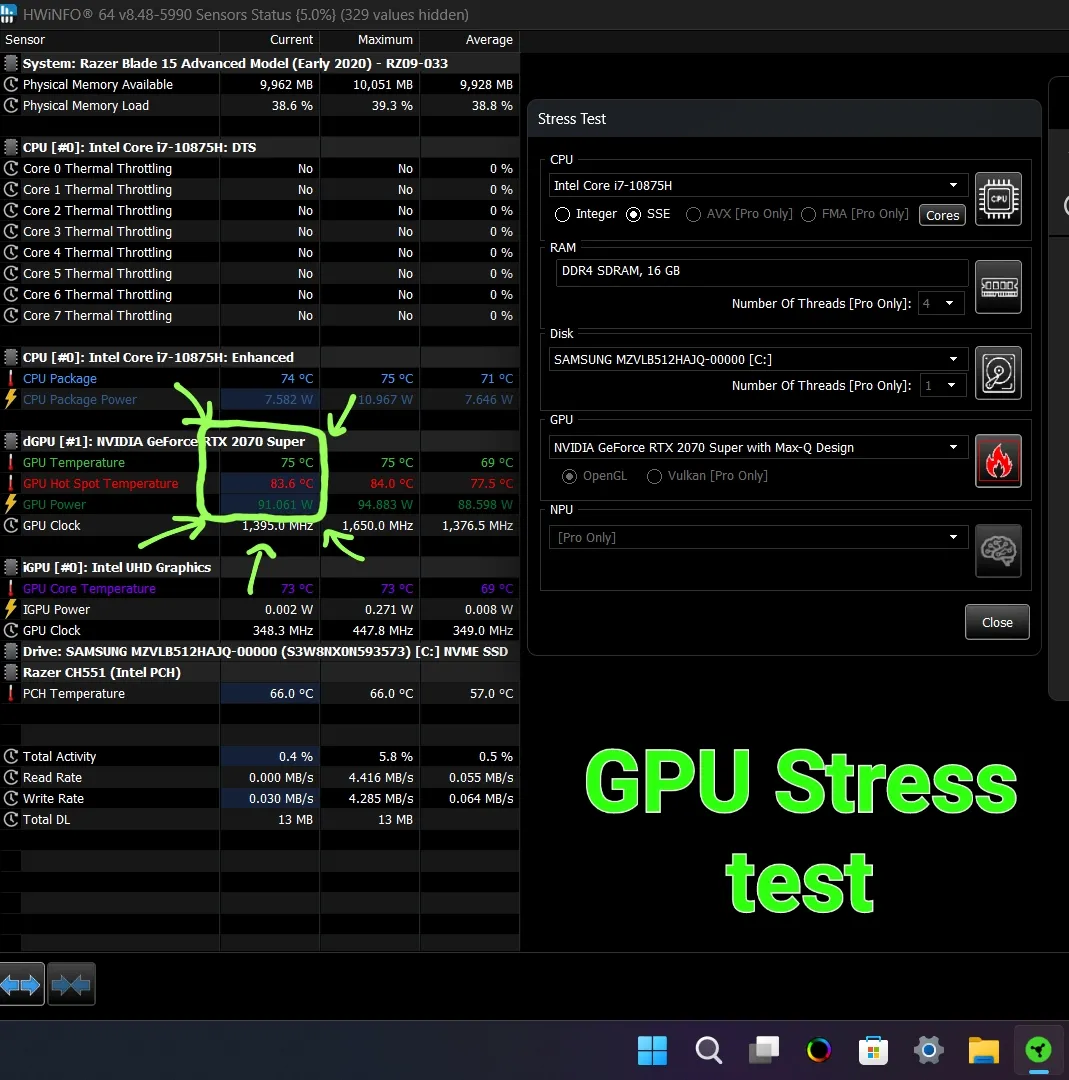Click the expand columns blue arrows icon
The image size is (1069, 1080).
(21, 984)
